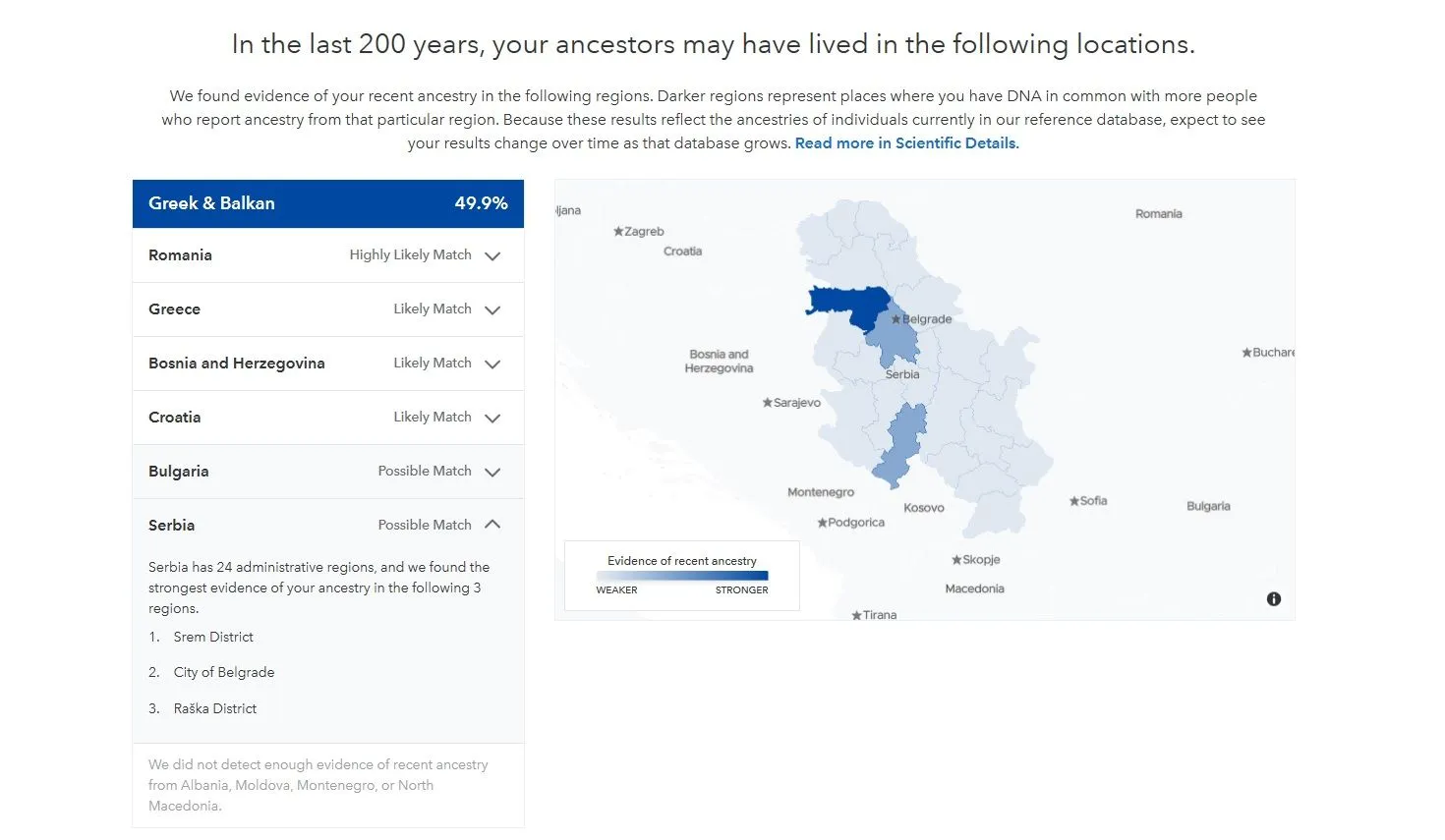Image resolution: width=1445 pixels, height=840 pixels.
Task: Click the ancestry evidence gradient legend bar
Action: tap(682, 576)
